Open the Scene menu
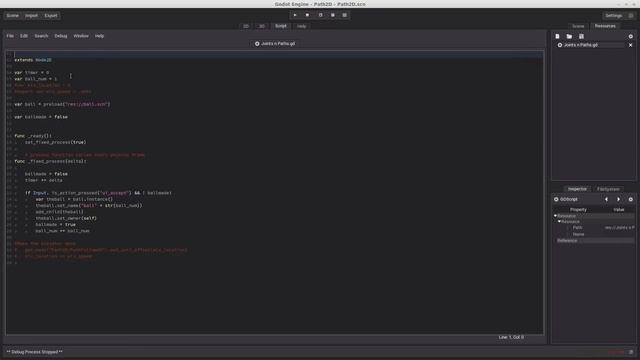The image size is (640, 360). tap(12, 16)
